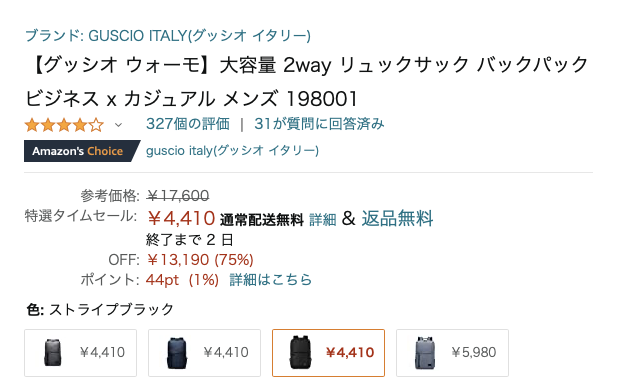
Task: Click the gray backpack thumbnail image
Action: [x=53, y=353]
